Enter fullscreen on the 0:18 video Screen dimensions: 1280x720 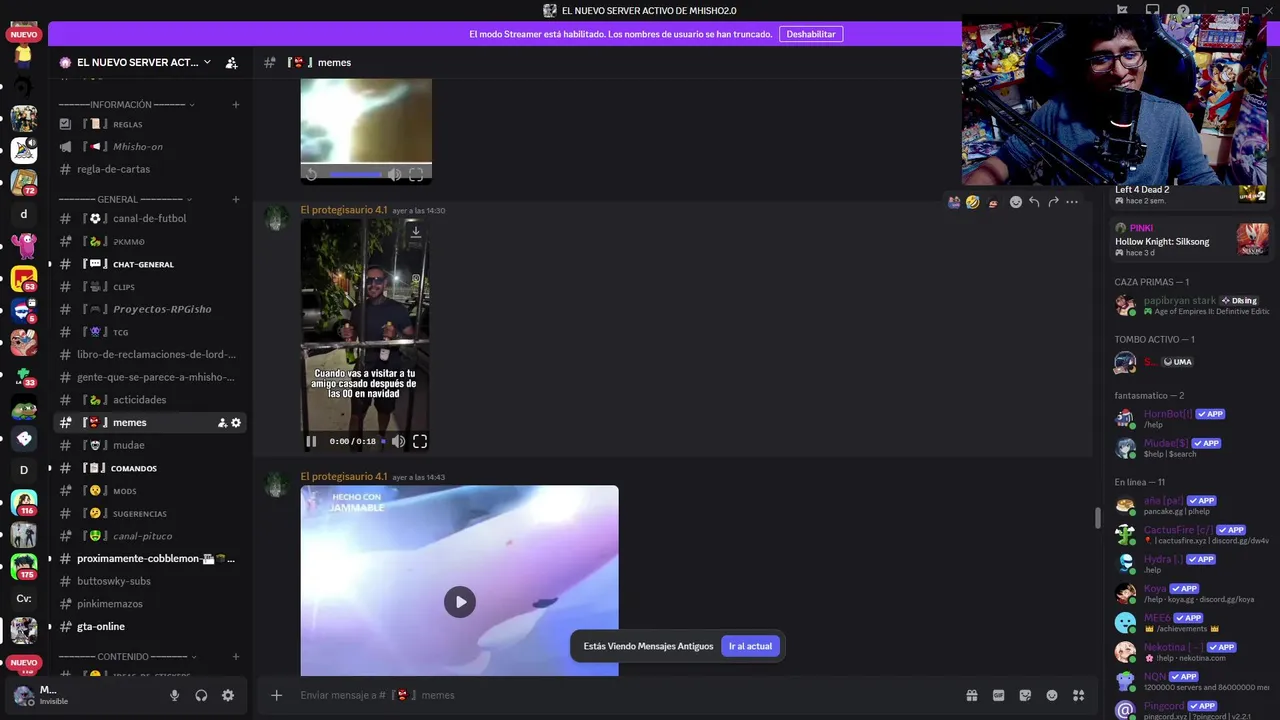[420, 441]
